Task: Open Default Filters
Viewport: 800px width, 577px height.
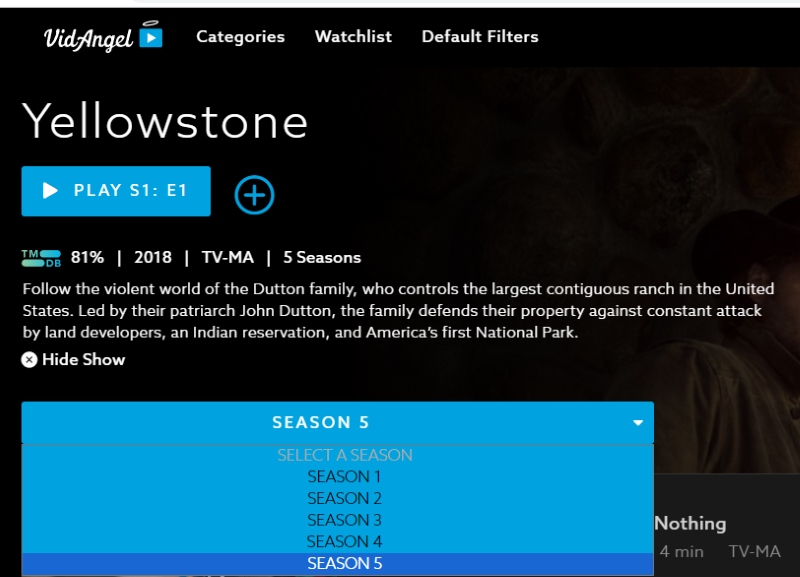Action: pyautogui.click(x=480, y=36)
